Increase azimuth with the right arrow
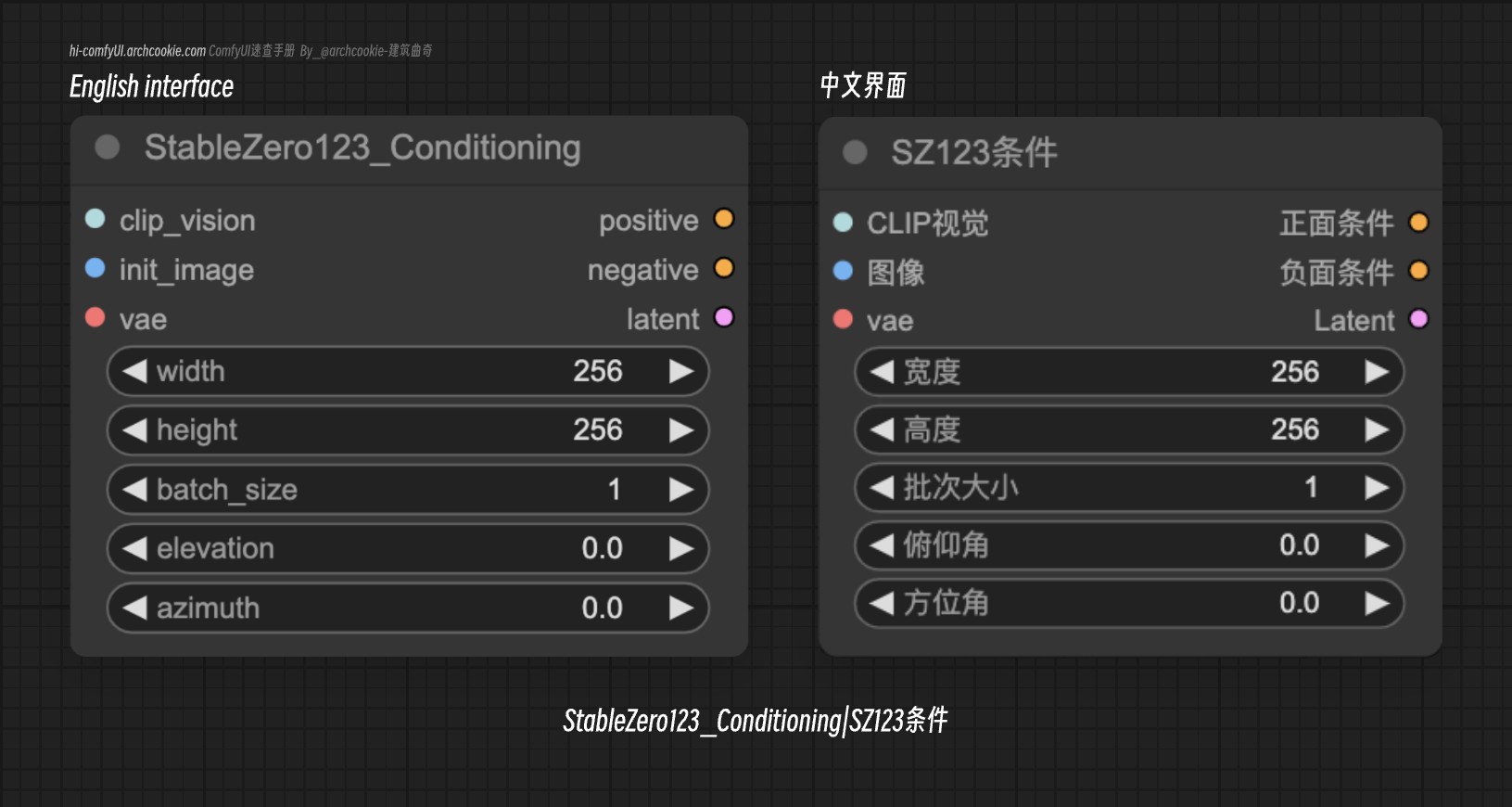The image size is (1512, 807). (681, 608)
